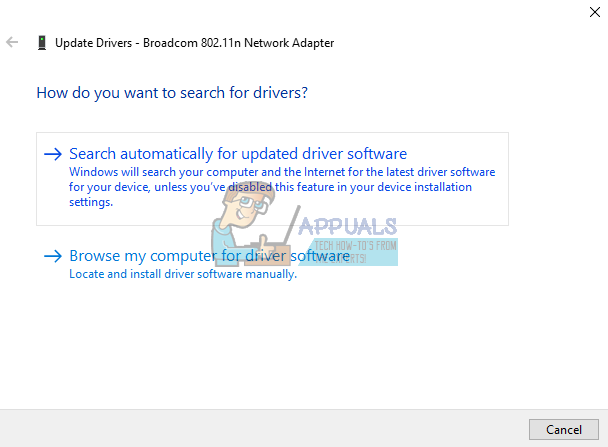This screenshot has height=447, width=608.
Task: Click the text 'Locate and install driver software manually.'
Action: [183, 274]
